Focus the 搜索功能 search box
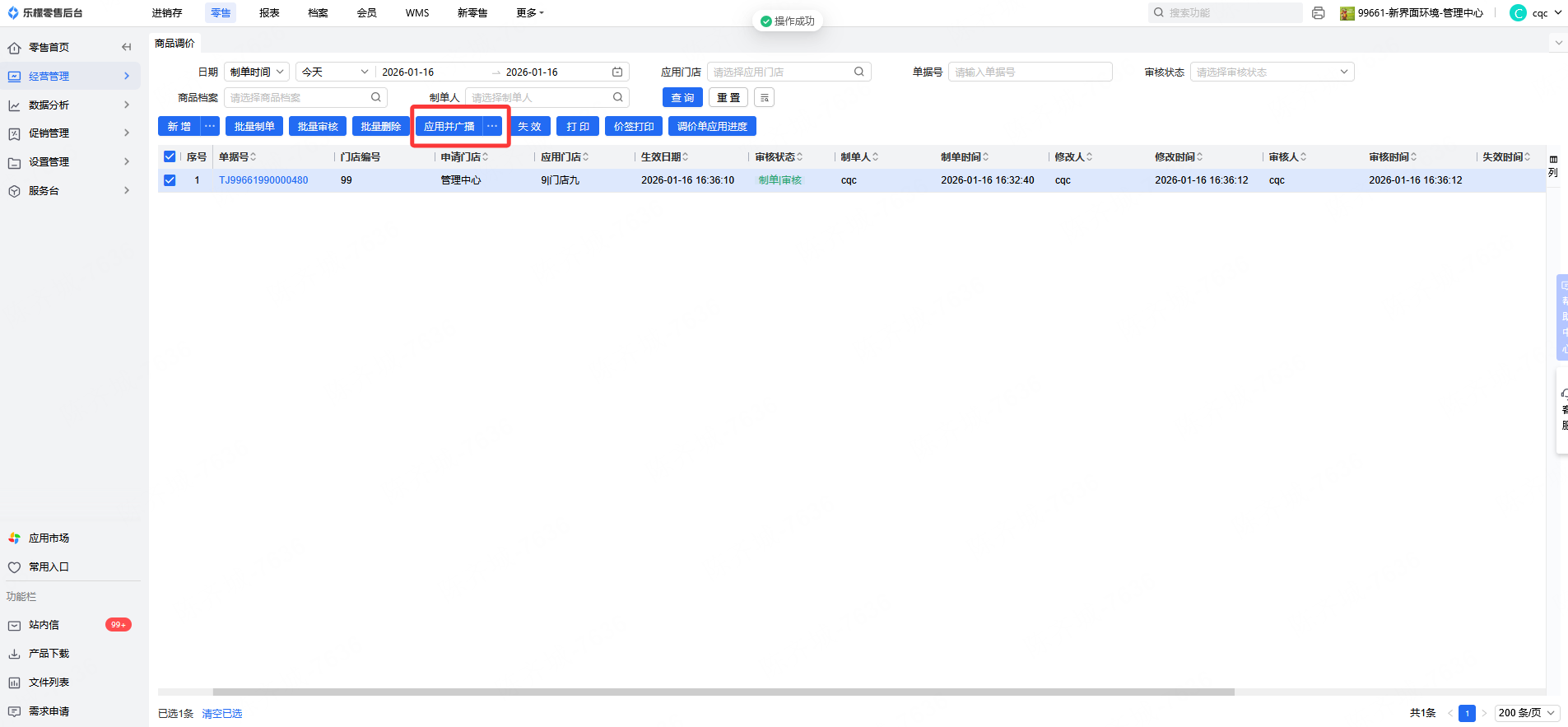1568x727 pixels. 1226,13
